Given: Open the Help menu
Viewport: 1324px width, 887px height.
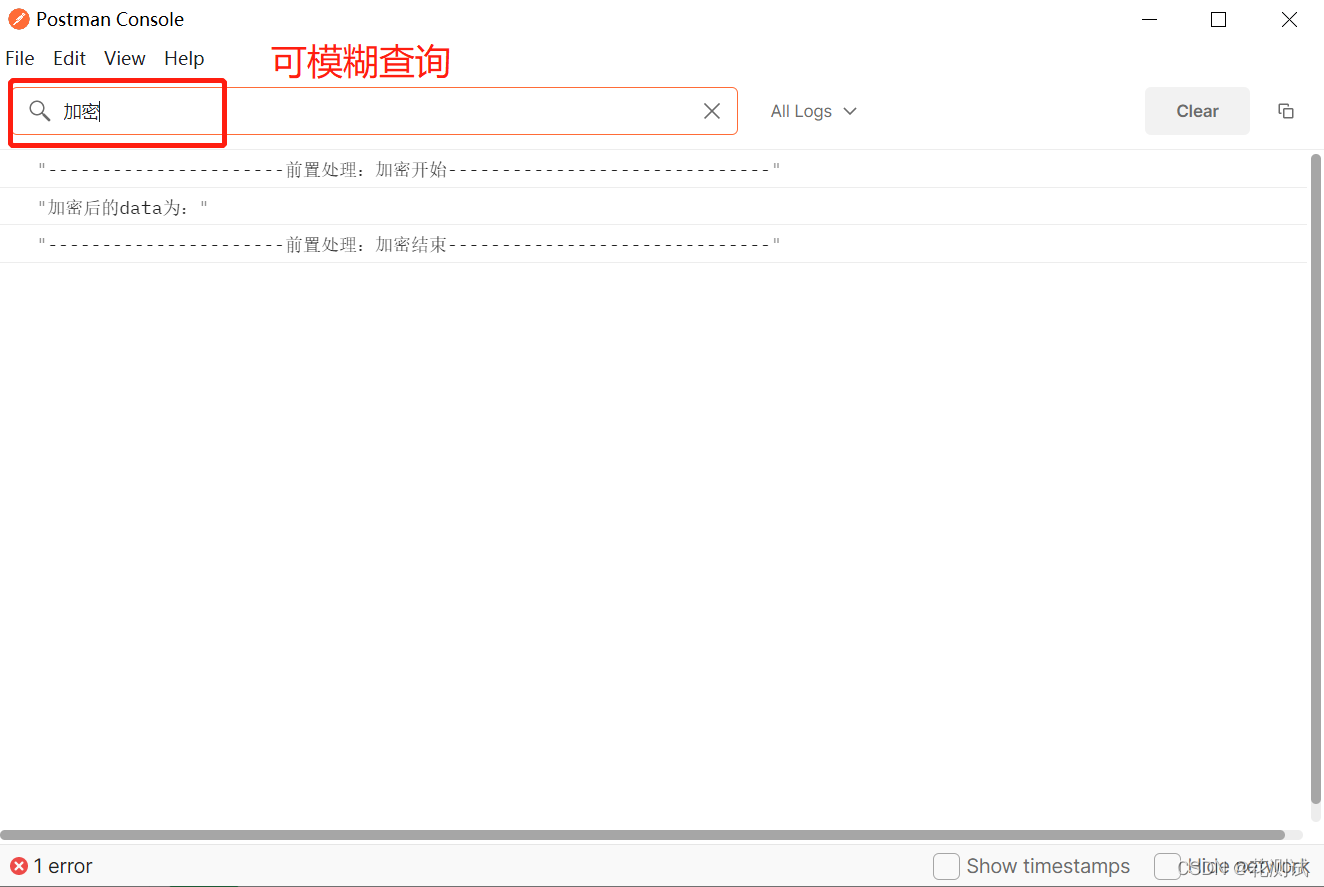Looking at the screenshot, I should (x=184, y=58).
